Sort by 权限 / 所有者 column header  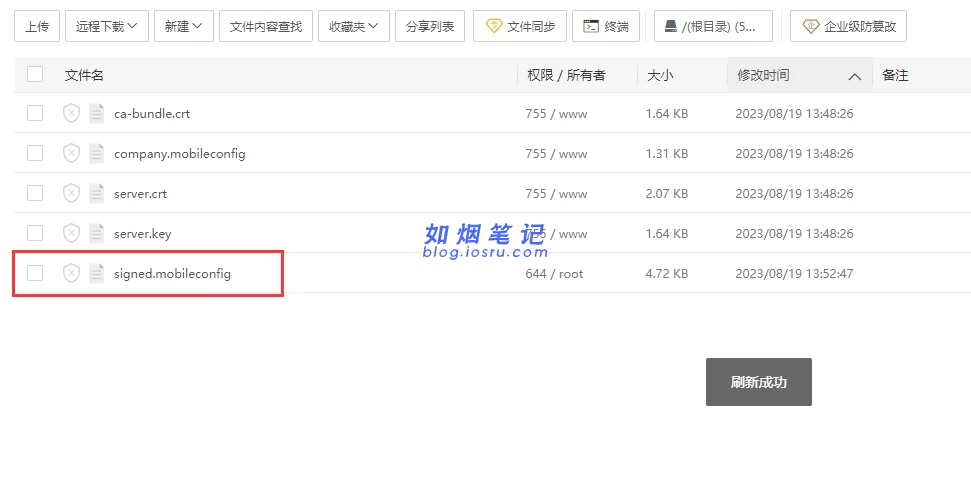566,76
